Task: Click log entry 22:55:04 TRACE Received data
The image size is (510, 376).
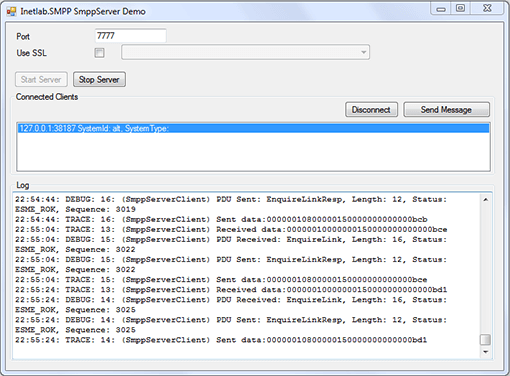Action: (x=231, y=229)
